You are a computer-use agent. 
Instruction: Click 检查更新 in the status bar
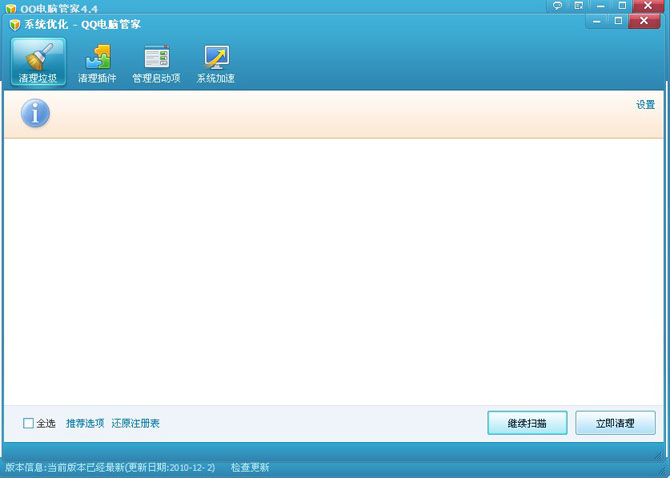coord(250,467)
